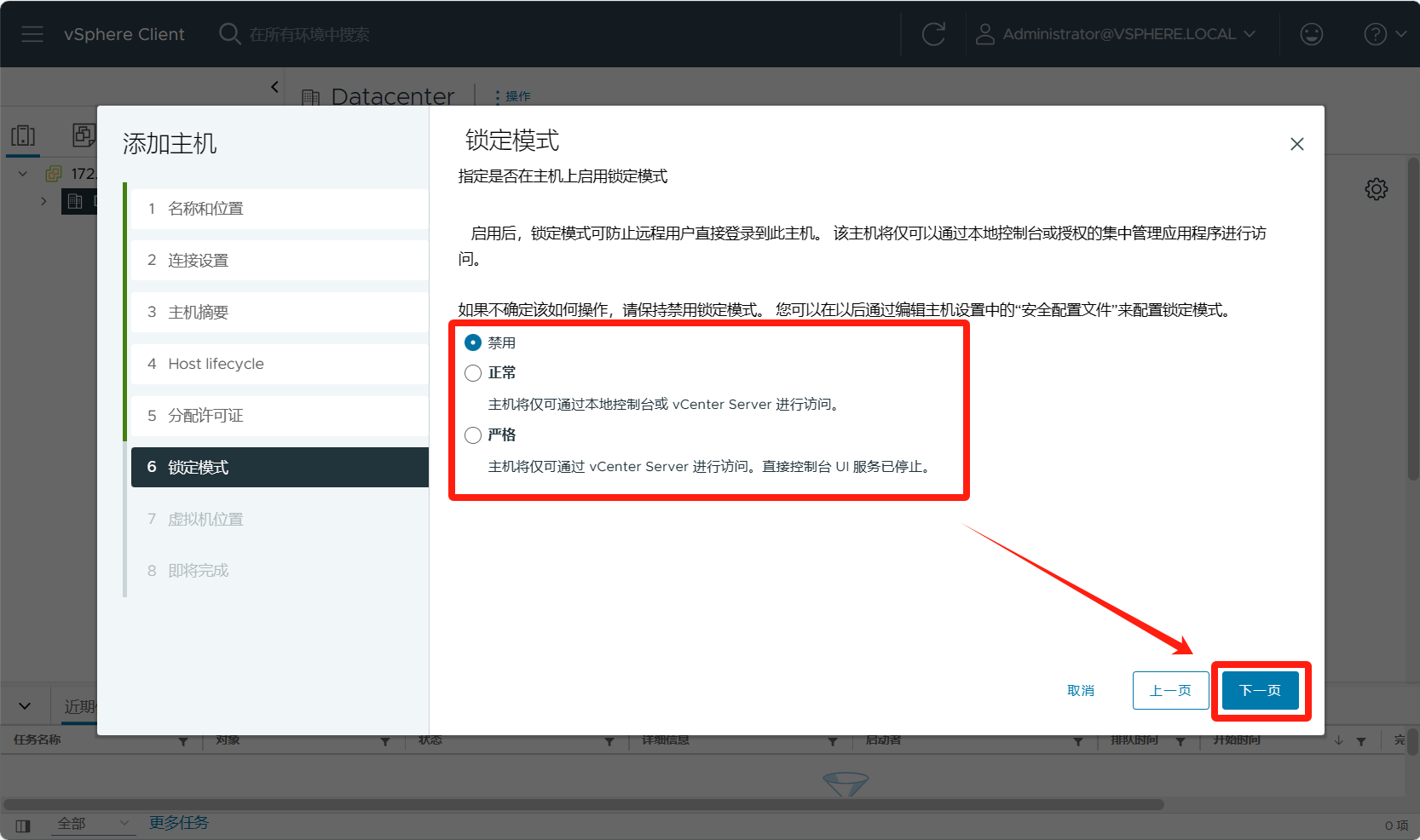Close the Add Host dialog
Screen dimensions: 1420x840
pos(1296,144)
